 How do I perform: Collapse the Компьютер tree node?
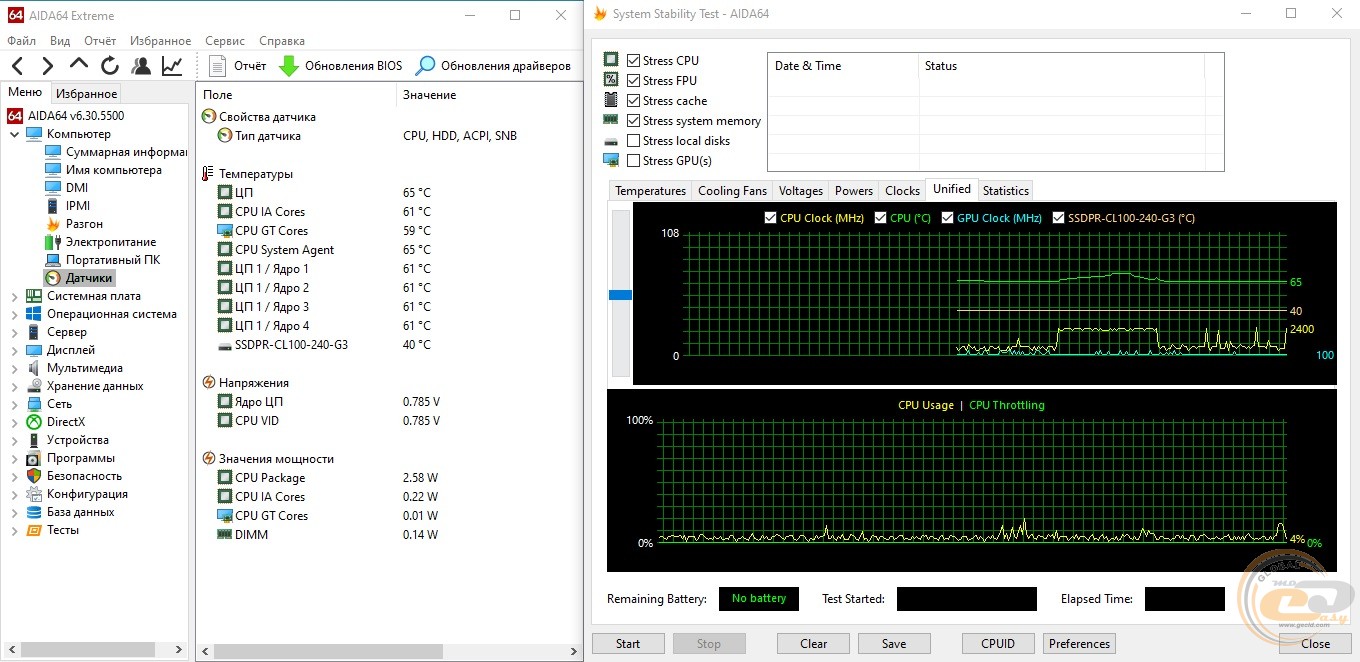coord(15,134)
